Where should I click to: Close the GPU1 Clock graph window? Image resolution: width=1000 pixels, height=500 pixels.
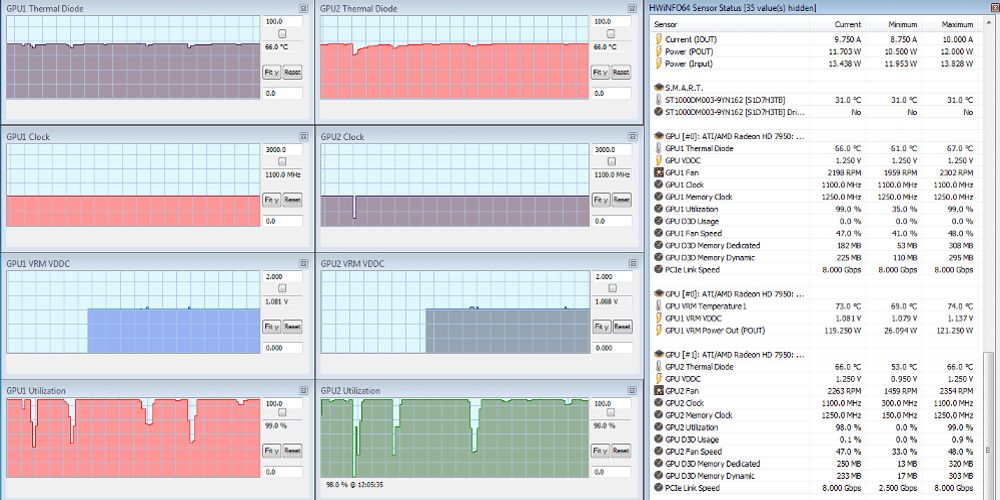(305, 136)
